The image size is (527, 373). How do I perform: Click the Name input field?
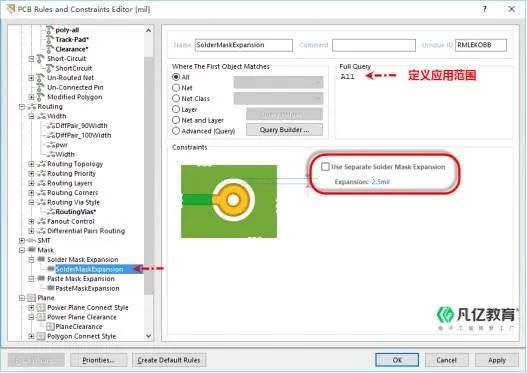[244, 45]
